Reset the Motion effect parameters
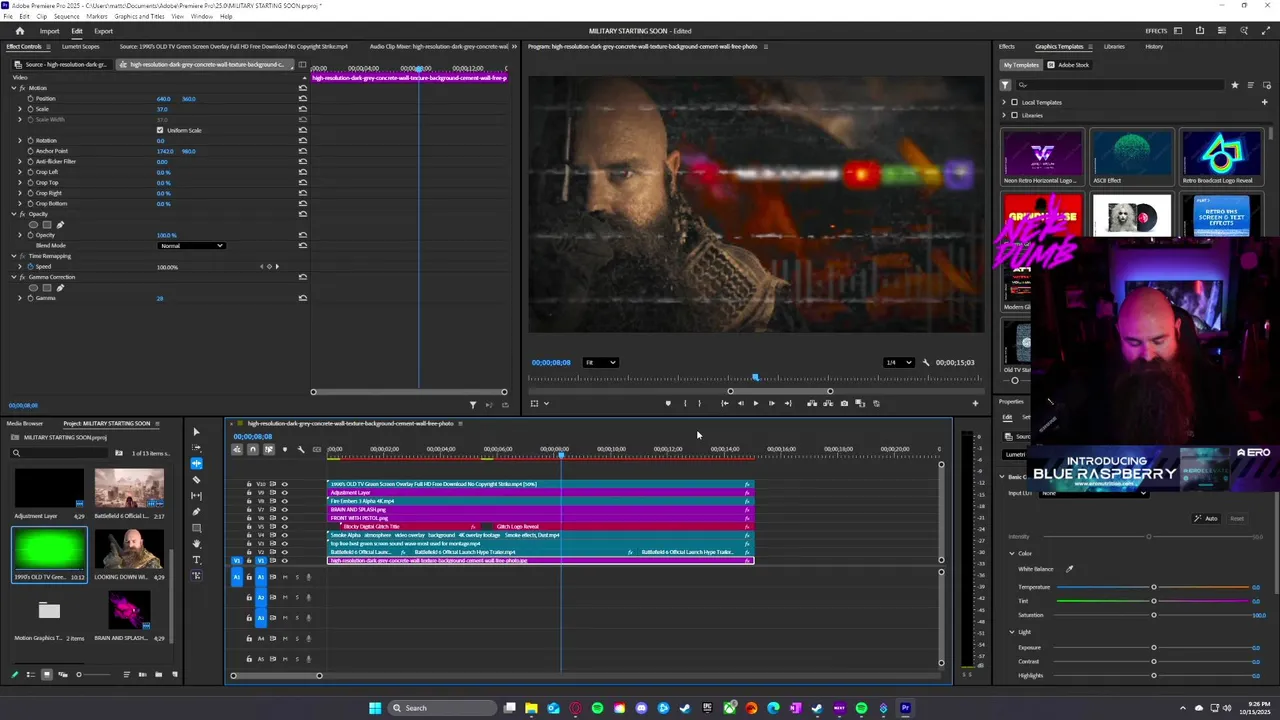The height and width of the screenshot is (720, 1280). [302, 88]
